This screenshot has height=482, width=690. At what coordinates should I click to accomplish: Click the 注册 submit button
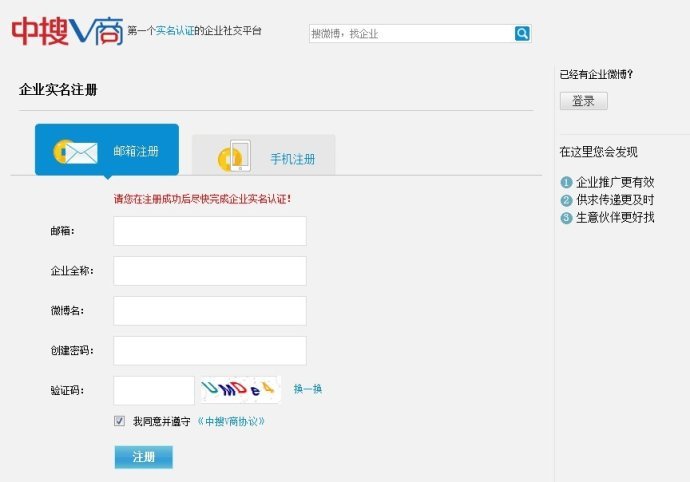(x=143, y=457)
